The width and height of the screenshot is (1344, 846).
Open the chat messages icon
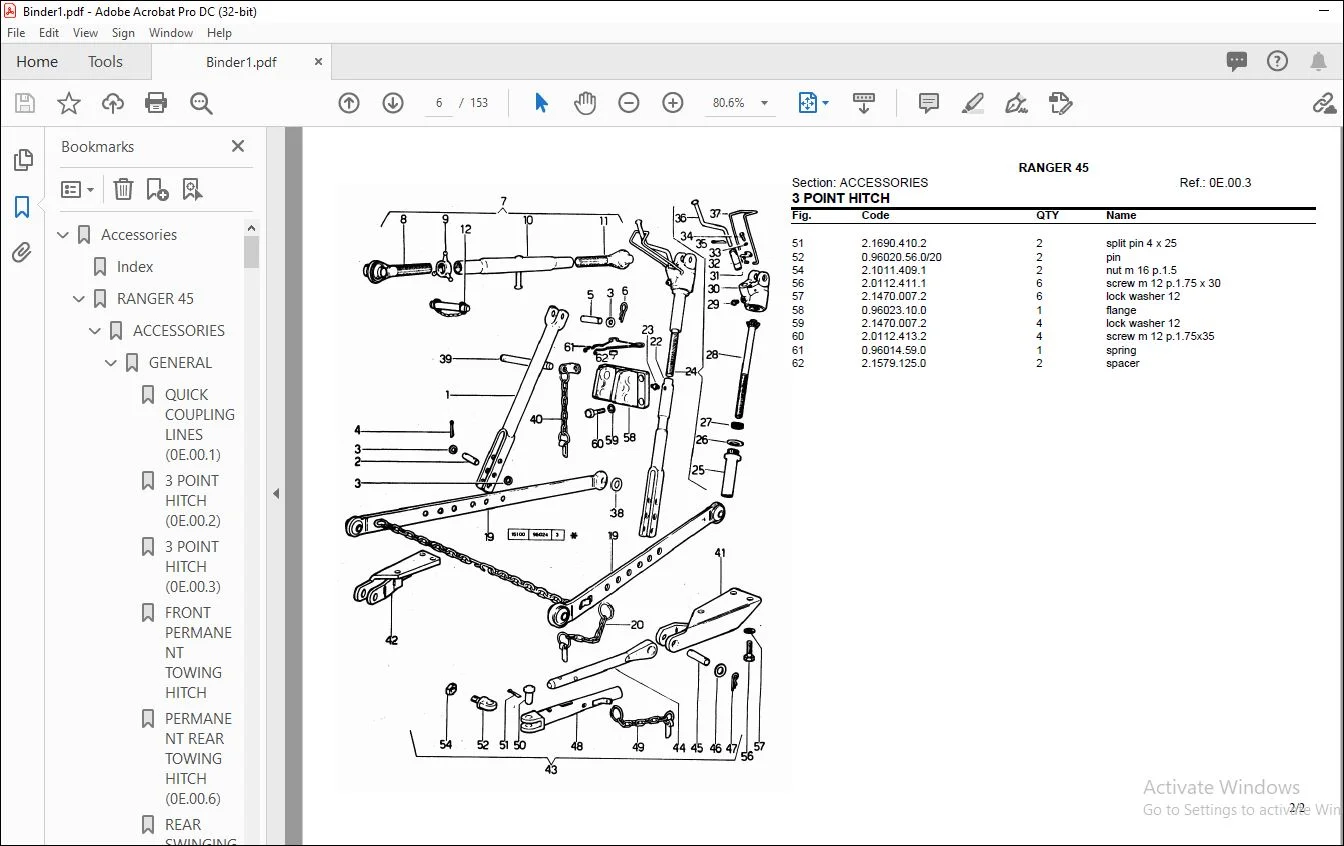(1237, 61)
